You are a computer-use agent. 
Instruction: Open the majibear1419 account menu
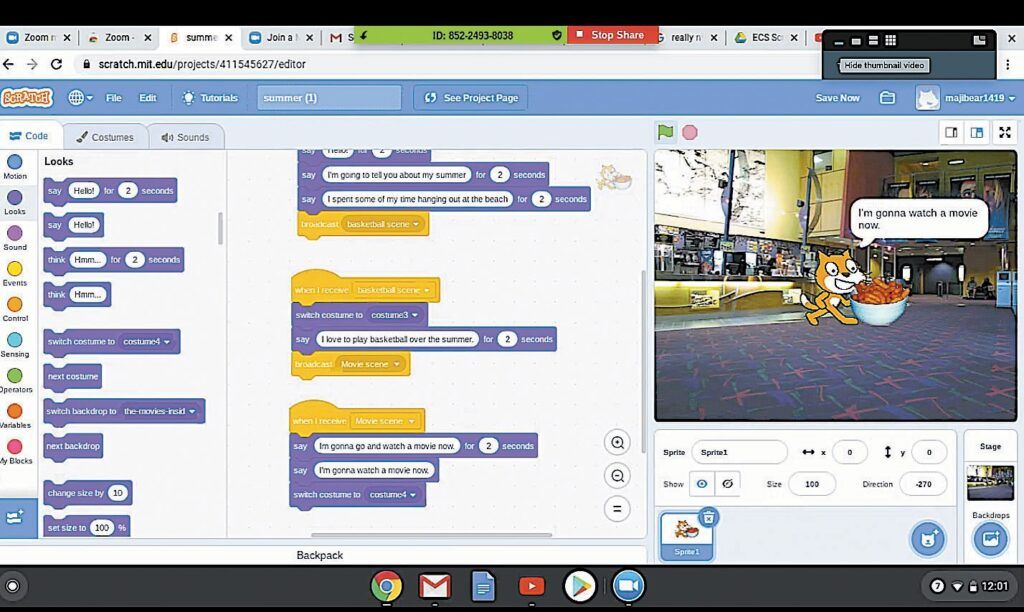966,98
